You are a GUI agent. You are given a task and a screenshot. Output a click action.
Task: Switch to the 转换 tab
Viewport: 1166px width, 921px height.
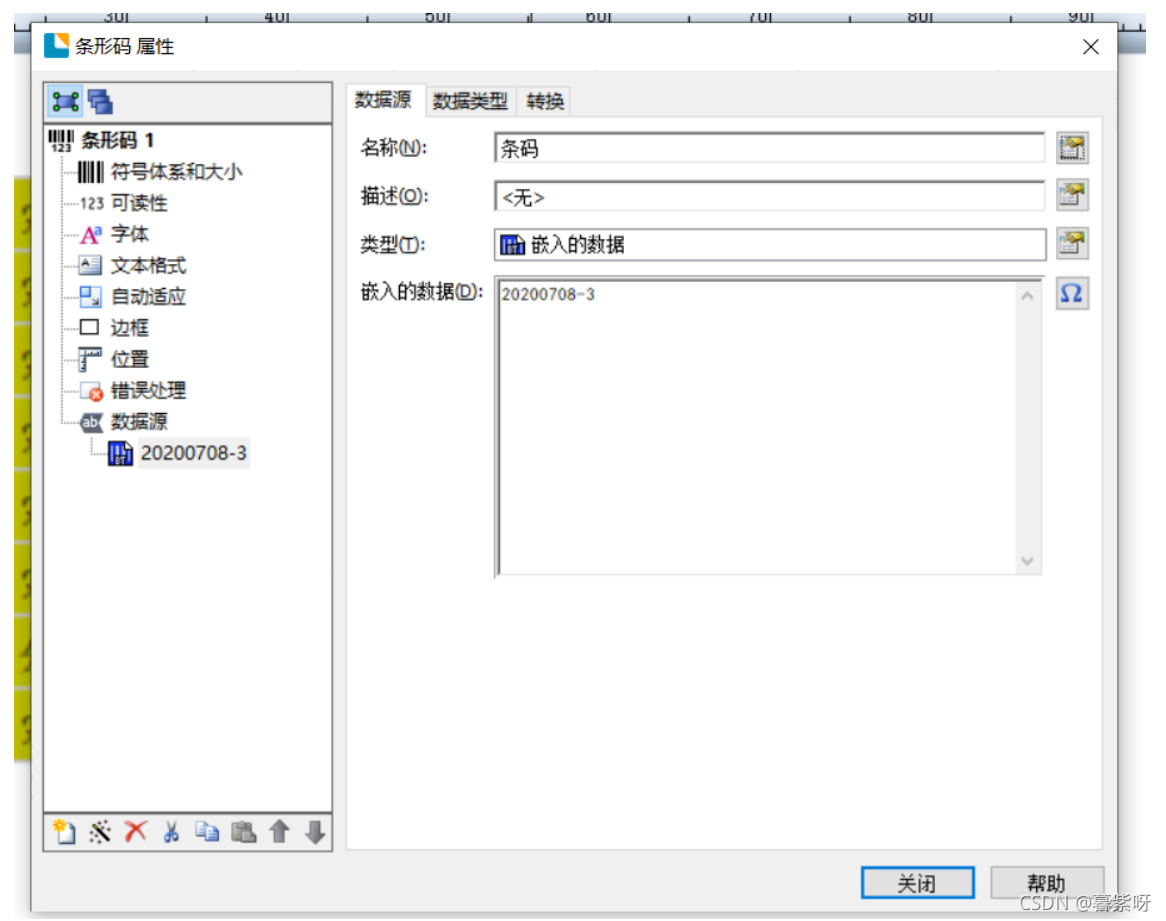pyautogui.click(x=545, y=101)
